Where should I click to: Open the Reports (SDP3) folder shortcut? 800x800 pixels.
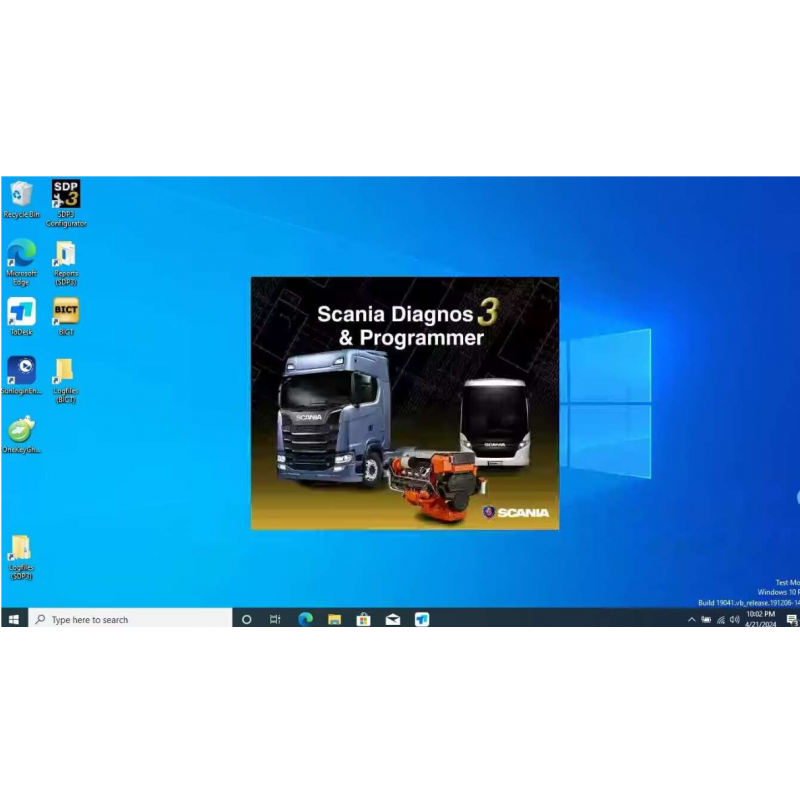point(65,254)
